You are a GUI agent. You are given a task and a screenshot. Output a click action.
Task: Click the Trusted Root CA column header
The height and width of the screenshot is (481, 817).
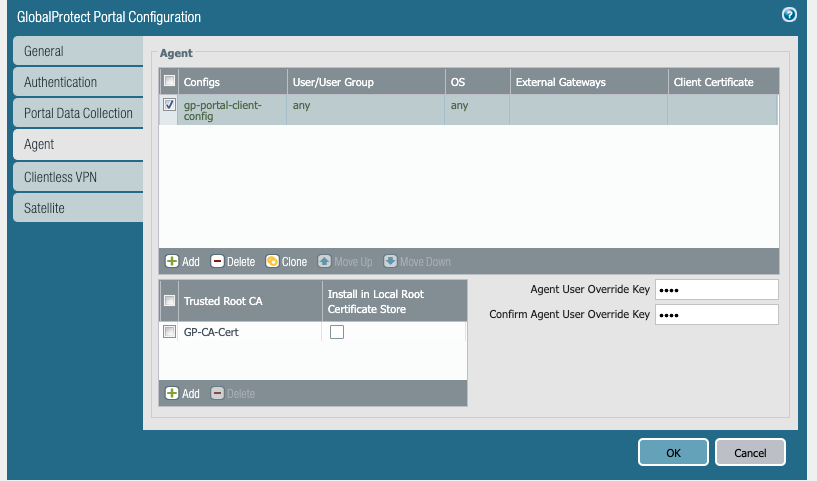(x=250, y=301)
